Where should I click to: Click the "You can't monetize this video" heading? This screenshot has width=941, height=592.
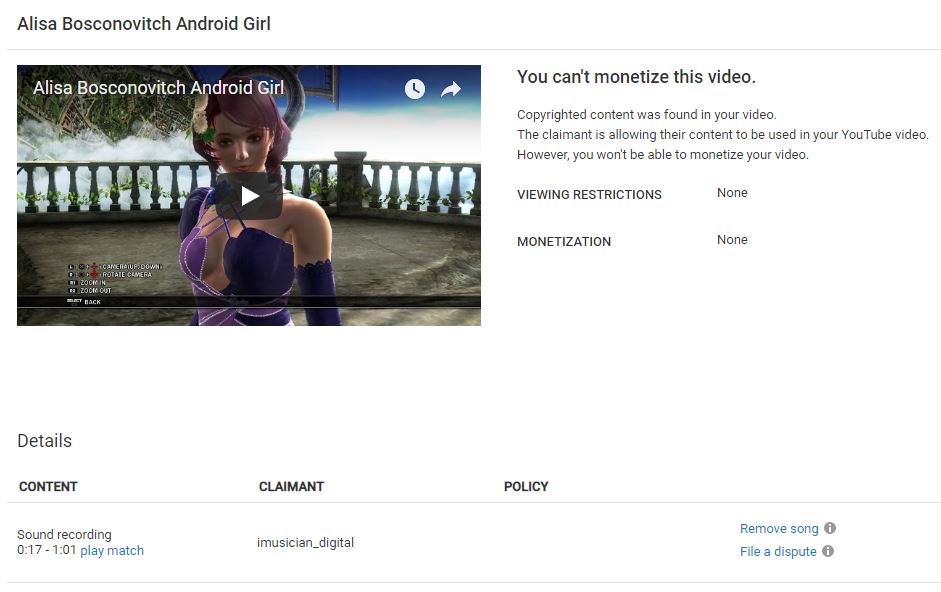[636, 77]
